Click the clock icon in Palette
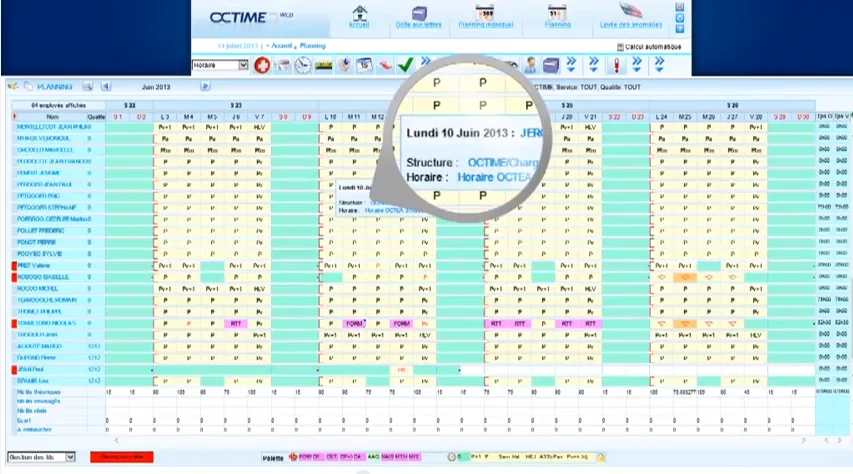The width and height of the screenshot is (853, 474). tap(451, 457)
